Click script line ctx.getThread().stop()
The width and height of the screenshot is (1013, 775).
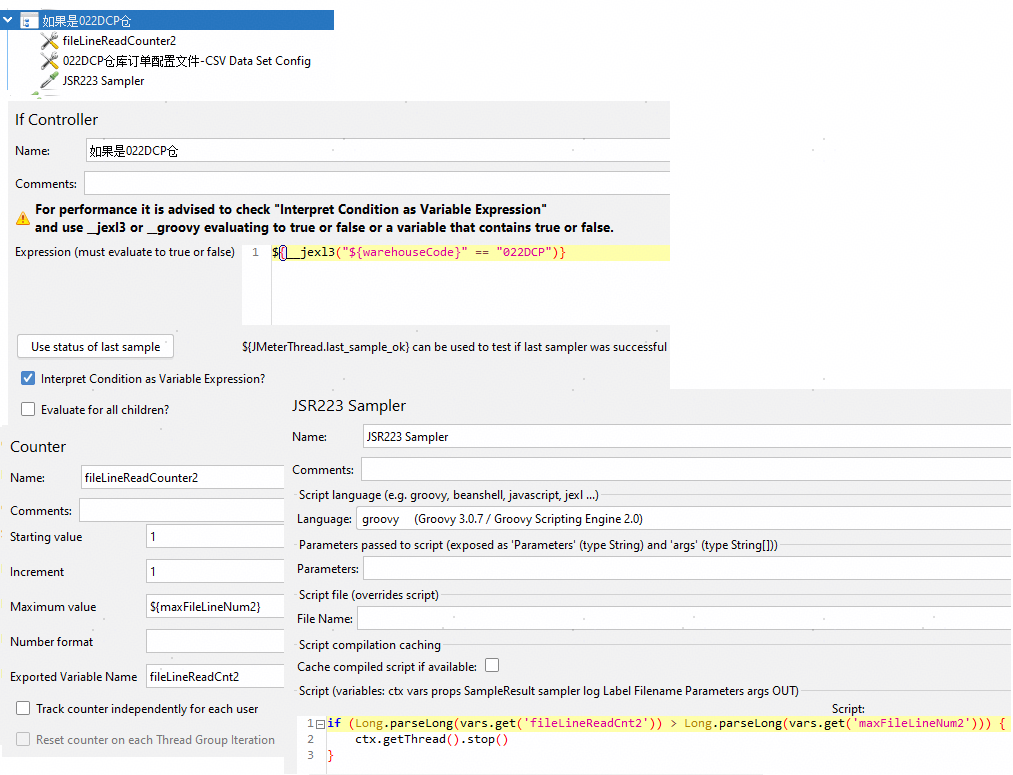coord(432,739)
